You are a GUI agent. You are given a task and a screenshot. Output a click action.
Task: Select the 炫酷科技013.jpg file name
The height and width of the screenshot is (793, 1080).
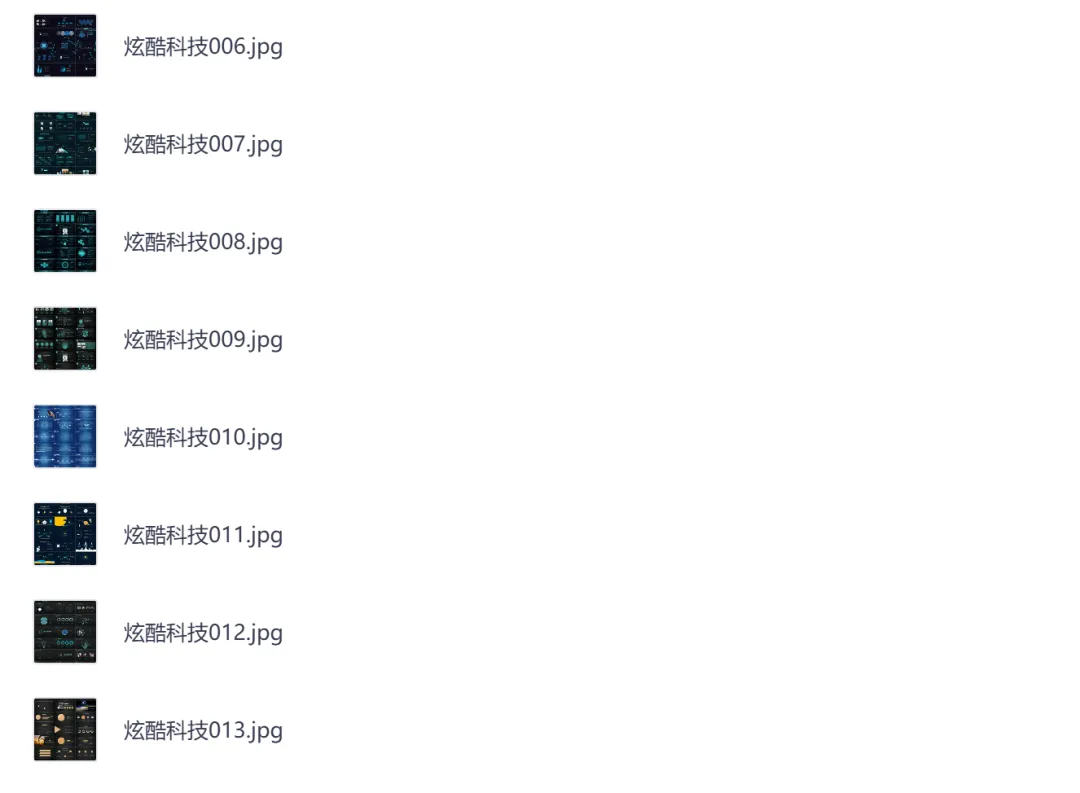click(203, 730)
